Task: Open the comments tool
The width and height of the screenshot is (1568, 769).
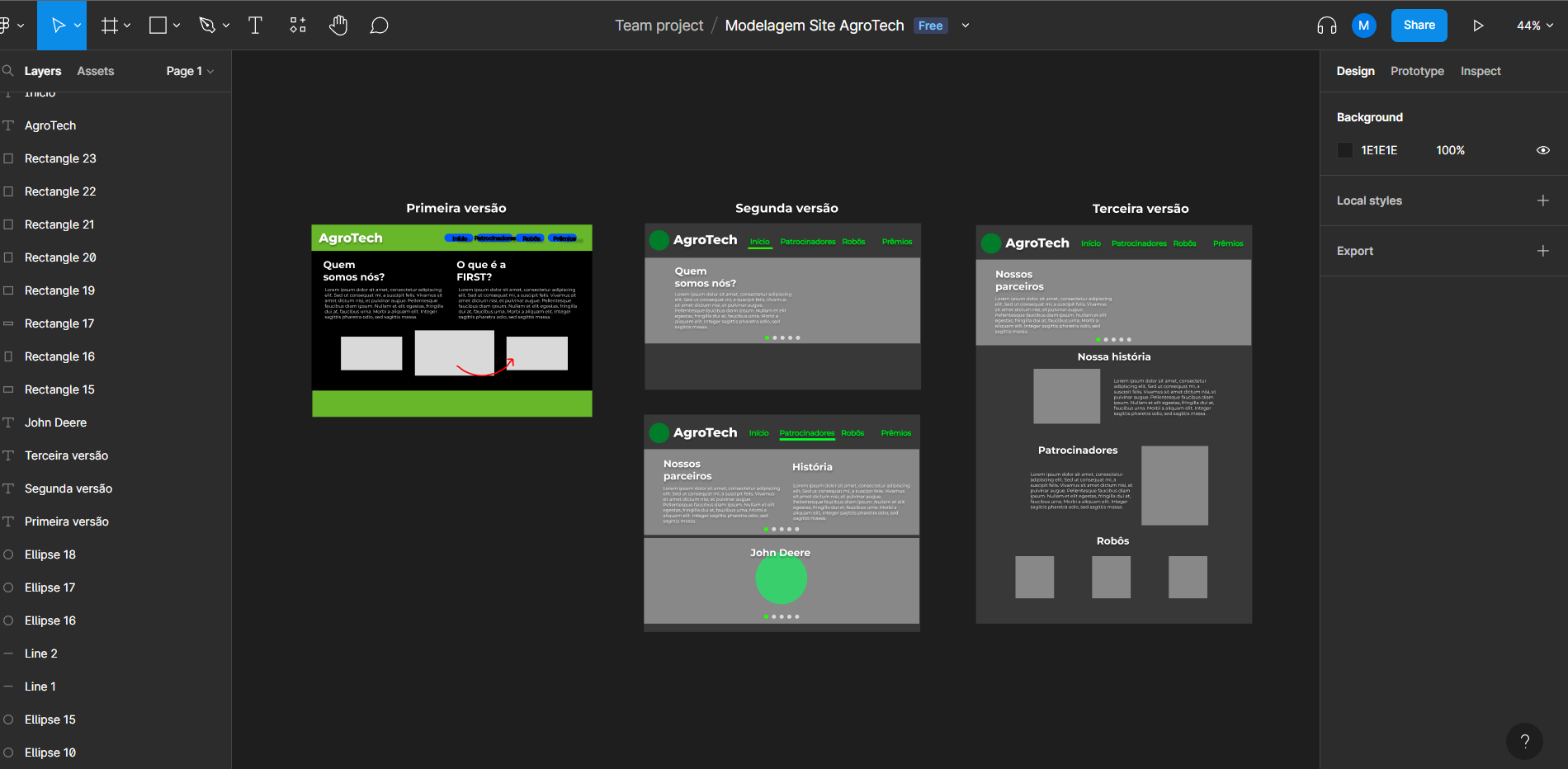Action: tap(380, 25)
